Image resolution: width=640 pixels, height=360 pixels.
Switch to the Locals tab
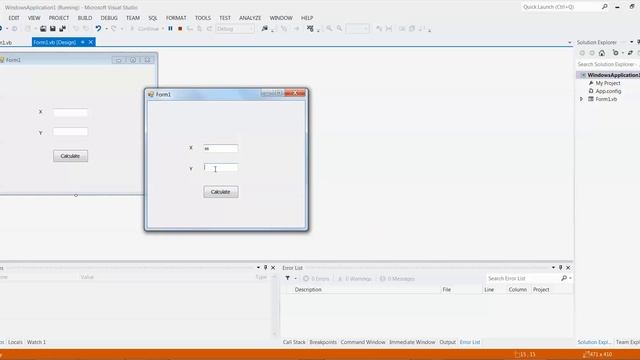15,342
